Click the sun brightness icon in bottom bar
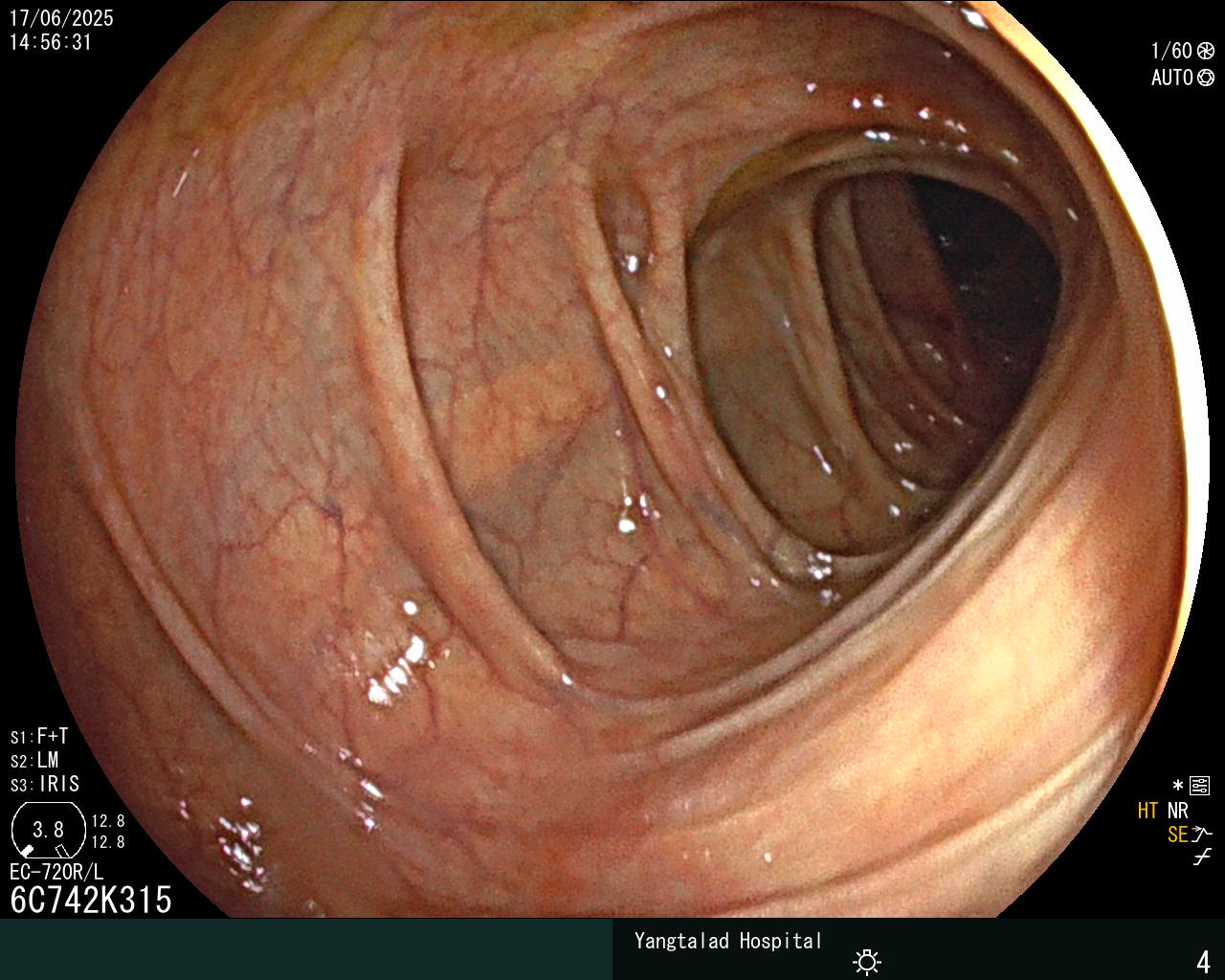The width and height of the screenshot is (1225, 980). (867, 961)
